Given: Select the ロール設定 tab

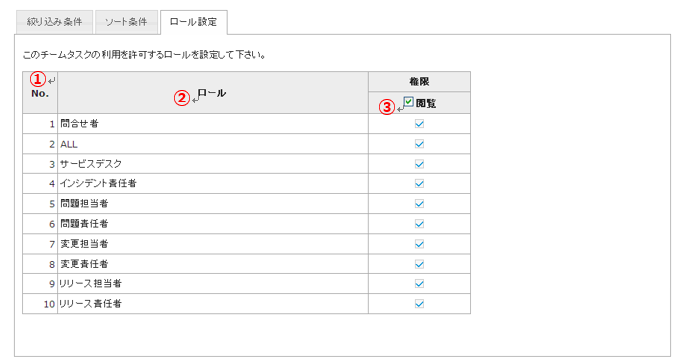Looking at the screenshot, I should 194,22.
